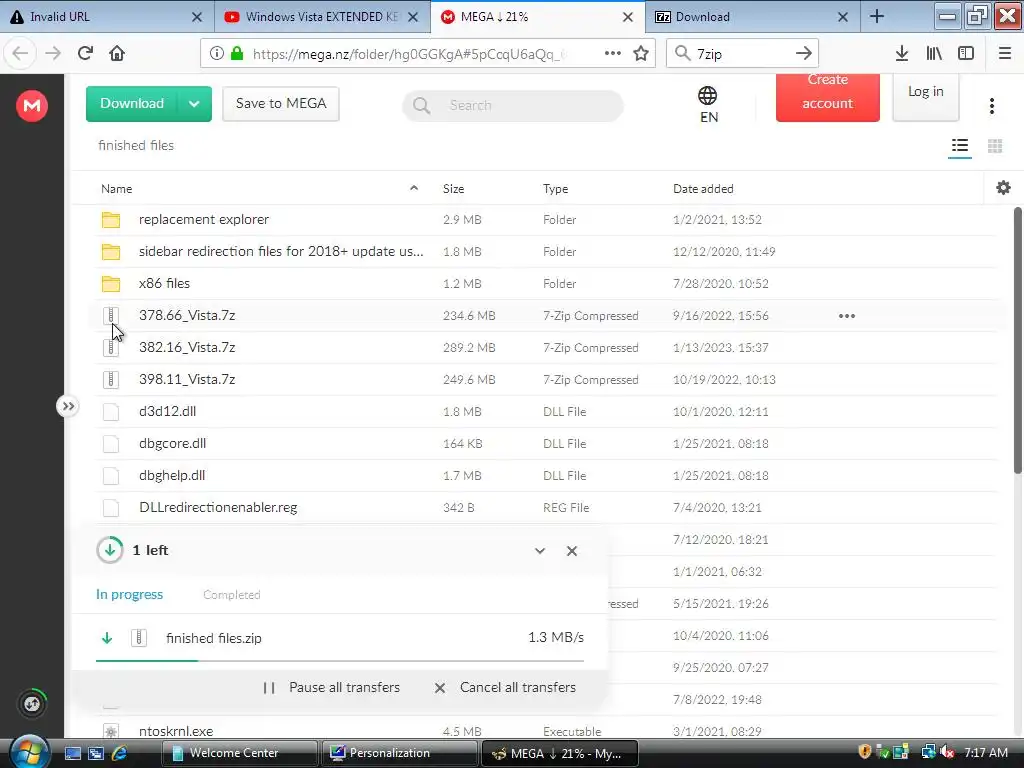Image resolution: width=1024 pixels, height=768 pixels.
Task: Open column settings gear icon
Action: click(1003, 188)
